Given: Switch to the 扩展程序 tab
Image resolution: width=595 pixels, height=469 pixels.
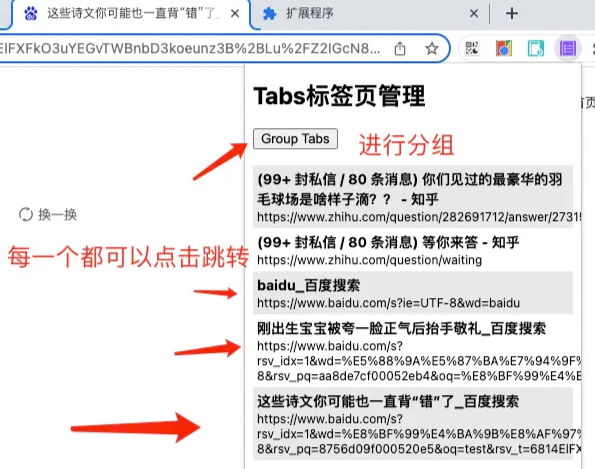Looking at the screenshot, I should [309, 14].
